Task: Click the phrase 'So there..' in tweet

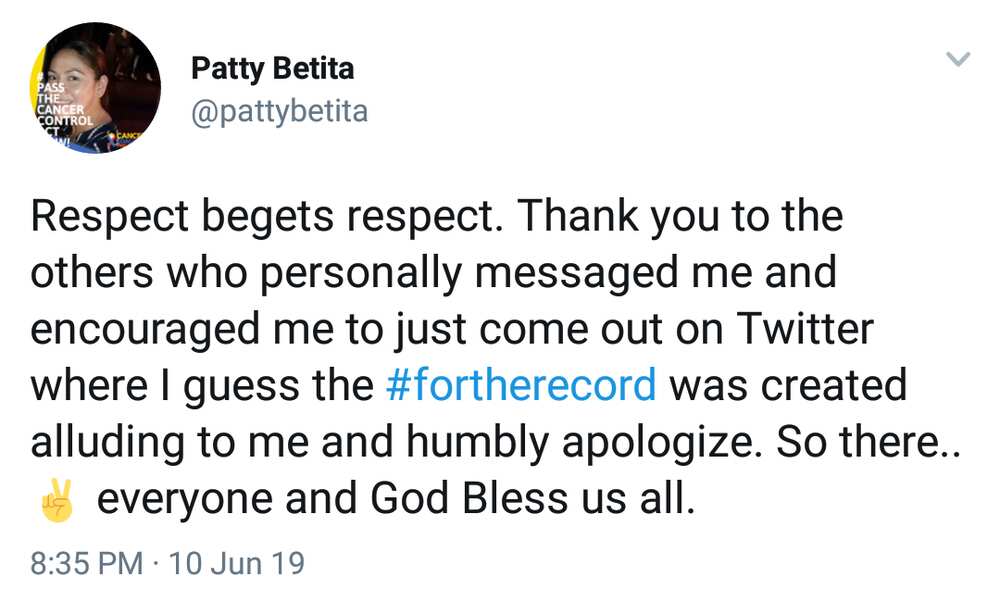Action: tap(867, 441)
